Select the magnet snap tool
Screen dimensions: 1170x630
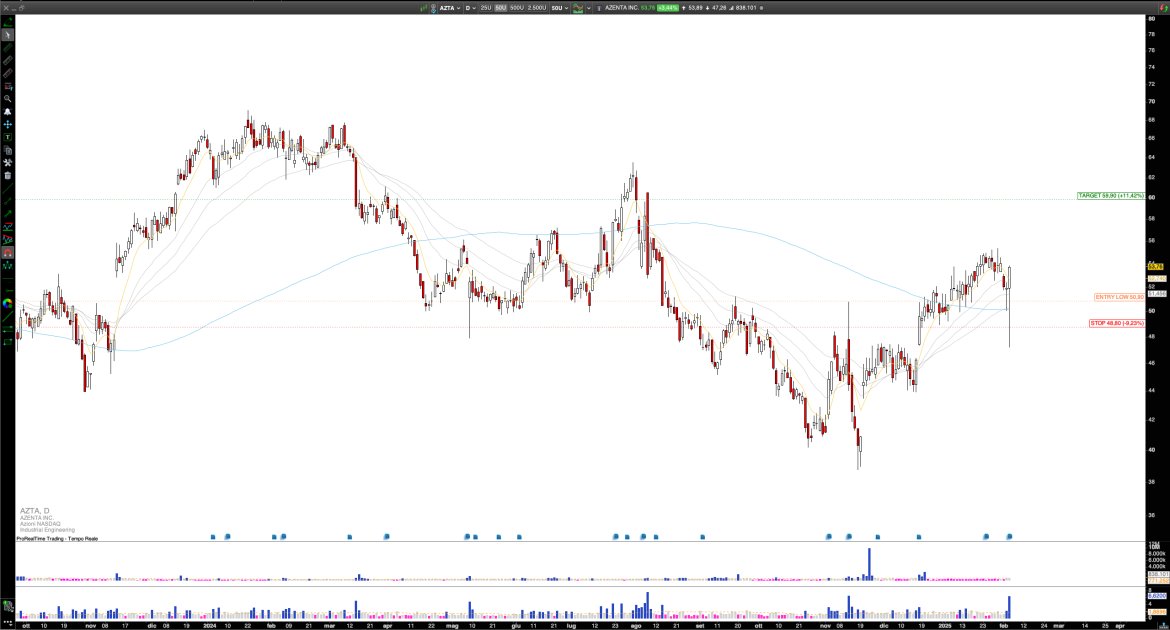pos(7,252)
